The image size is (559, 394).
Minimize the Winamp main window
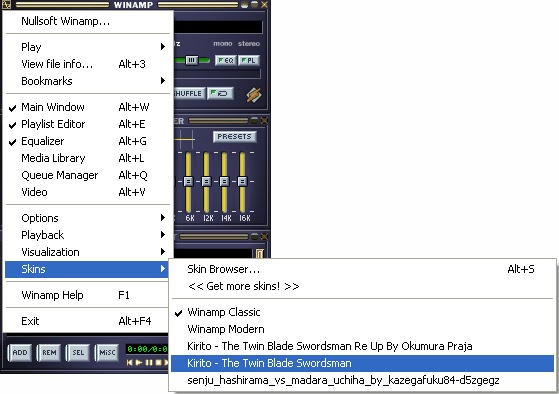point(244,5)
